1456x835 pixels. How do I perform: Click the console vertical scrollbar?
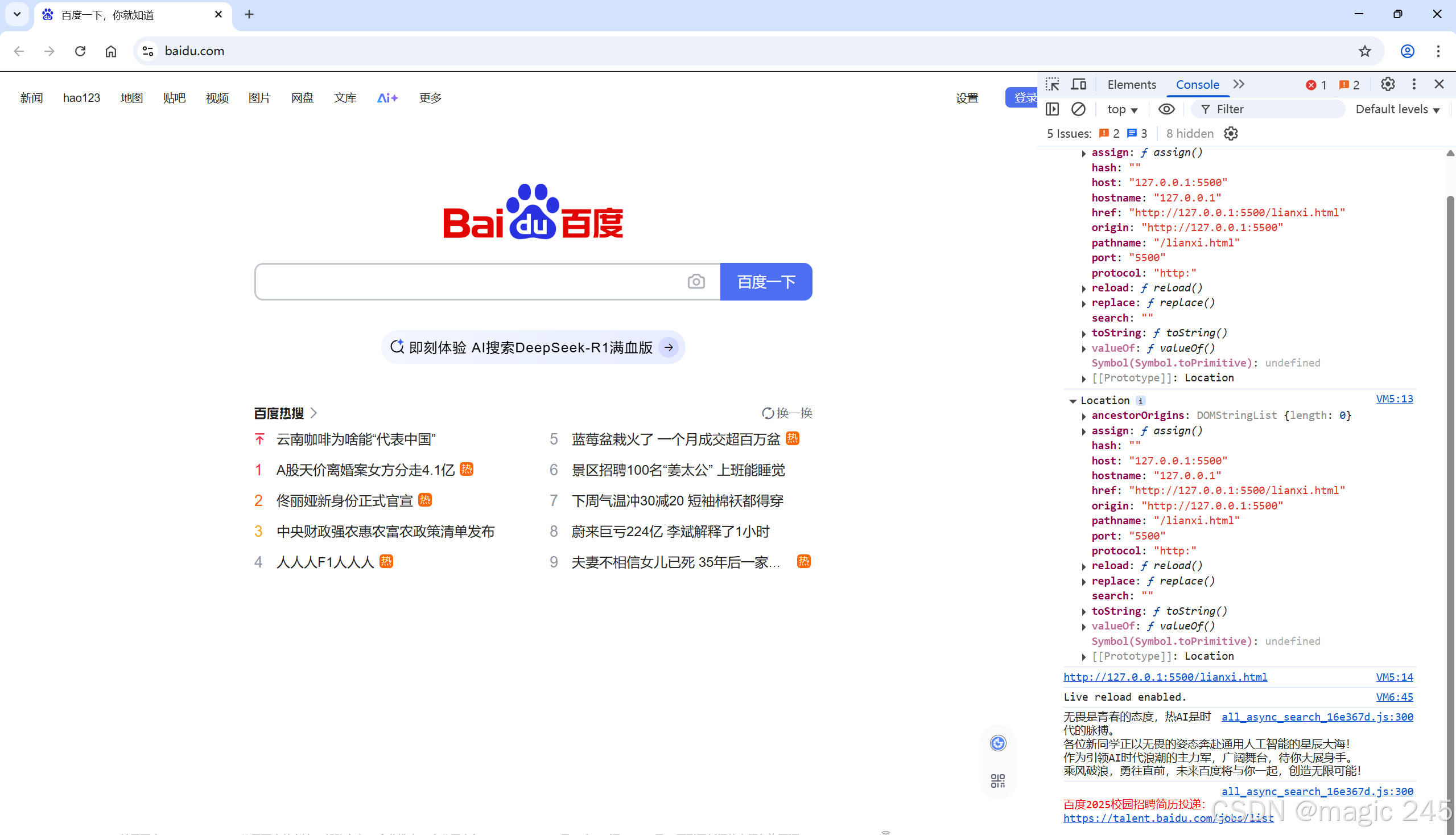click(x=1450, y=459)
